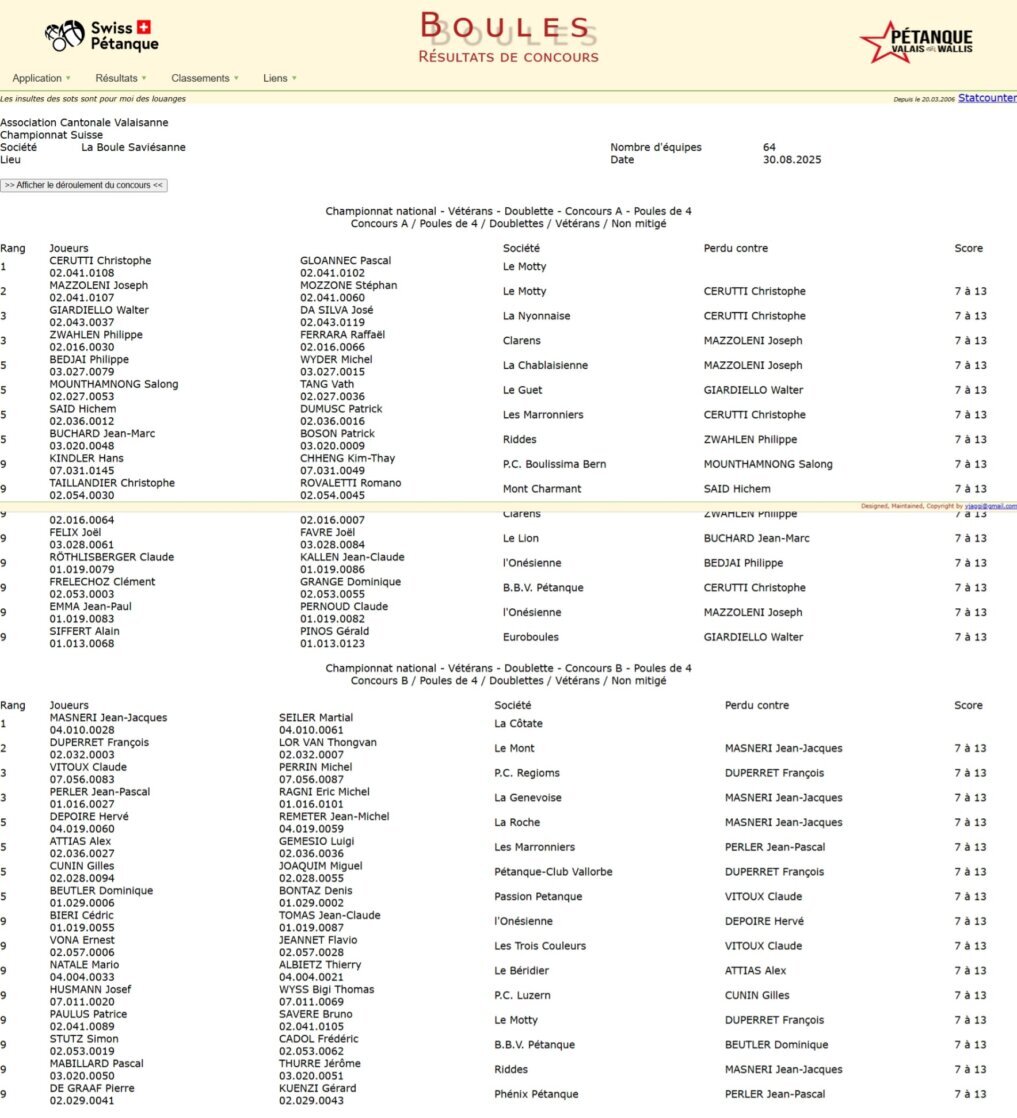The width and height of the screenshot is (1017, 1118).
Task: Select player LOR VAN Thongvan
Action: [328, 743]
